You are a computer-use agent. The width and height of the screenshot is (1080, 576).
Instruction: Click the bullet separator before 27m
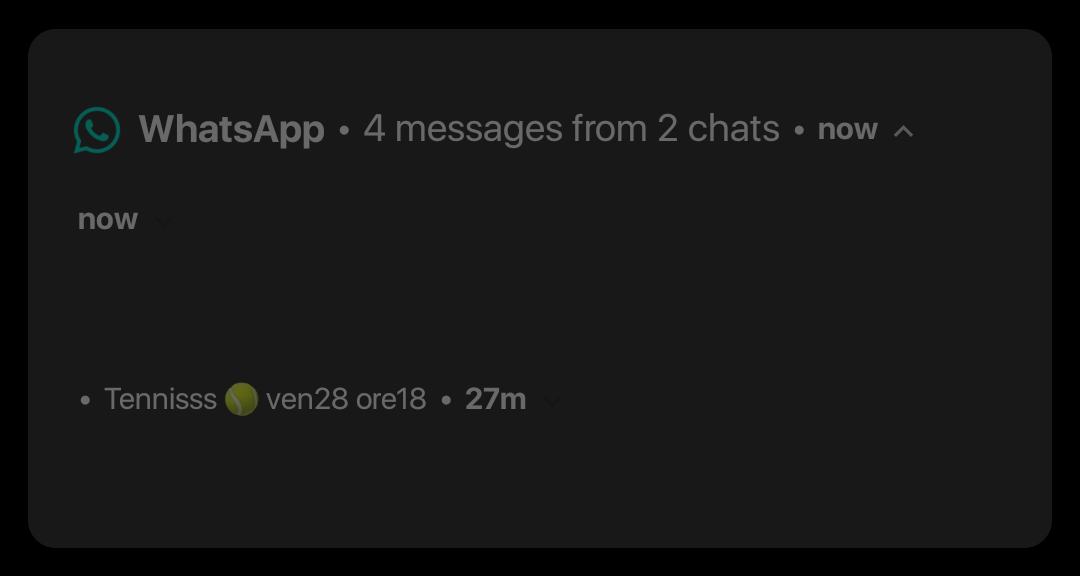click(445, 401)
